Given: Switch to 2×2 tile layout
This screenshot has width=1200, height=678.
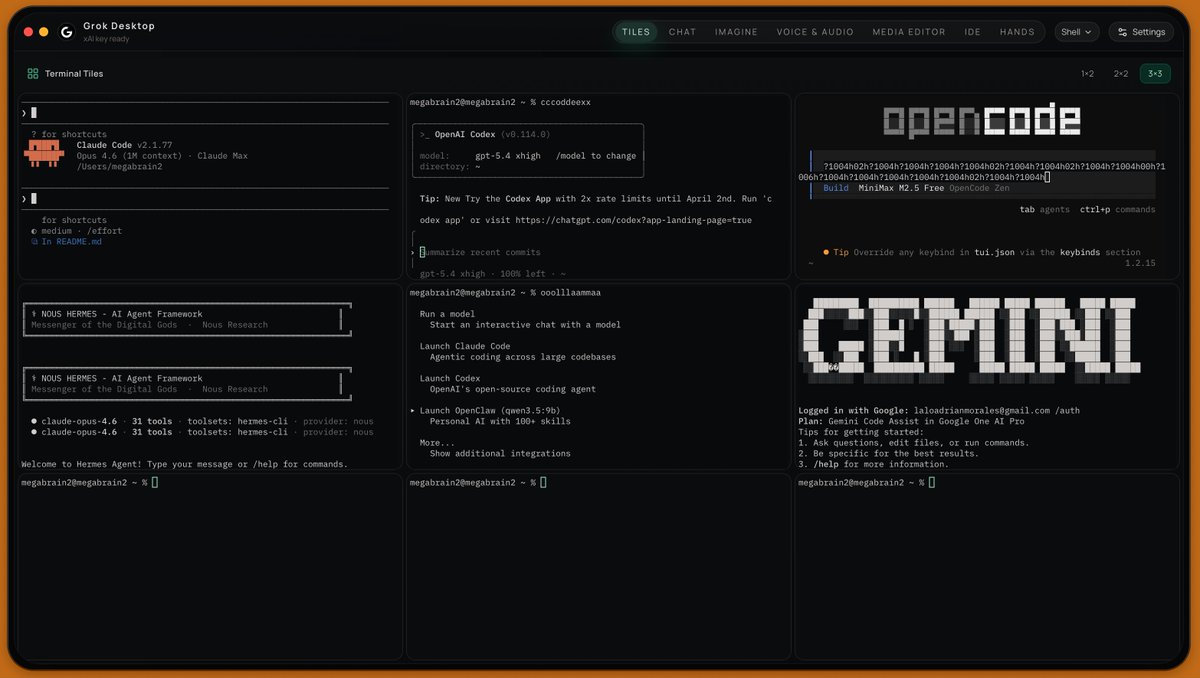Looking at the screenshot, I should [1121, 74].
